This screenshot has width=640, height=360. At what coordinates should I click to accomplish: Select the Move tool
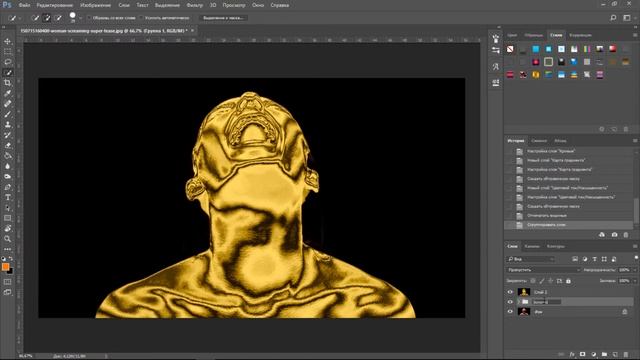(8, 41)
